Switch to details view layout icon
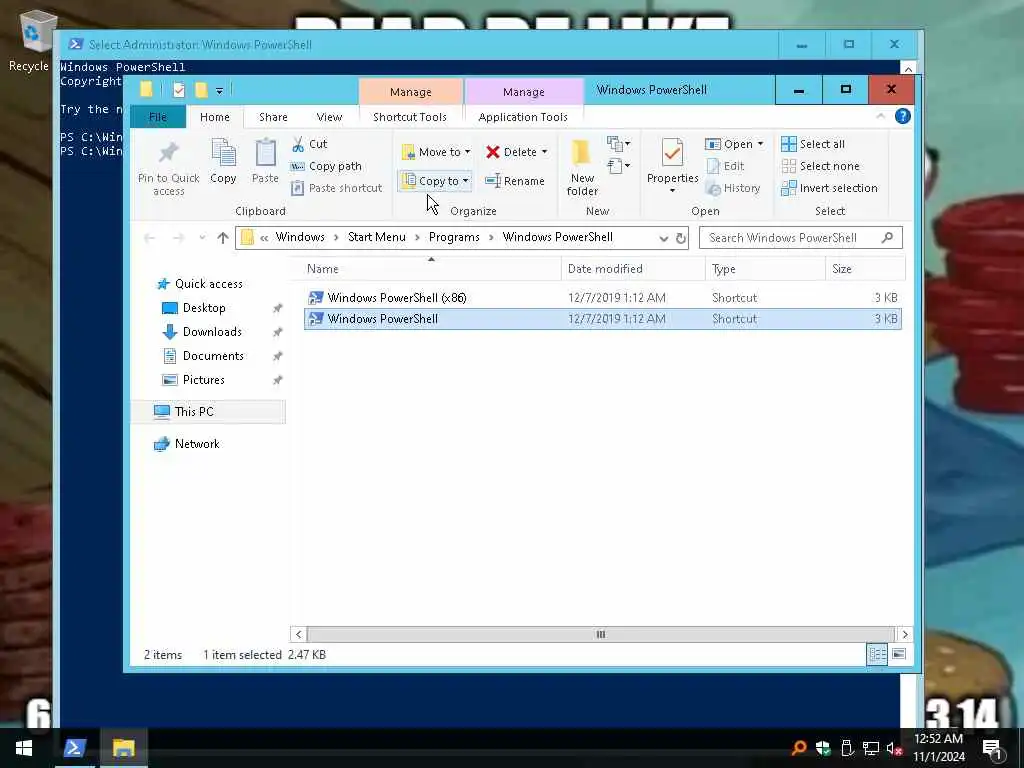Image resolution: width=1024 pixels, height=768 pixels. [x=877, y=654]
